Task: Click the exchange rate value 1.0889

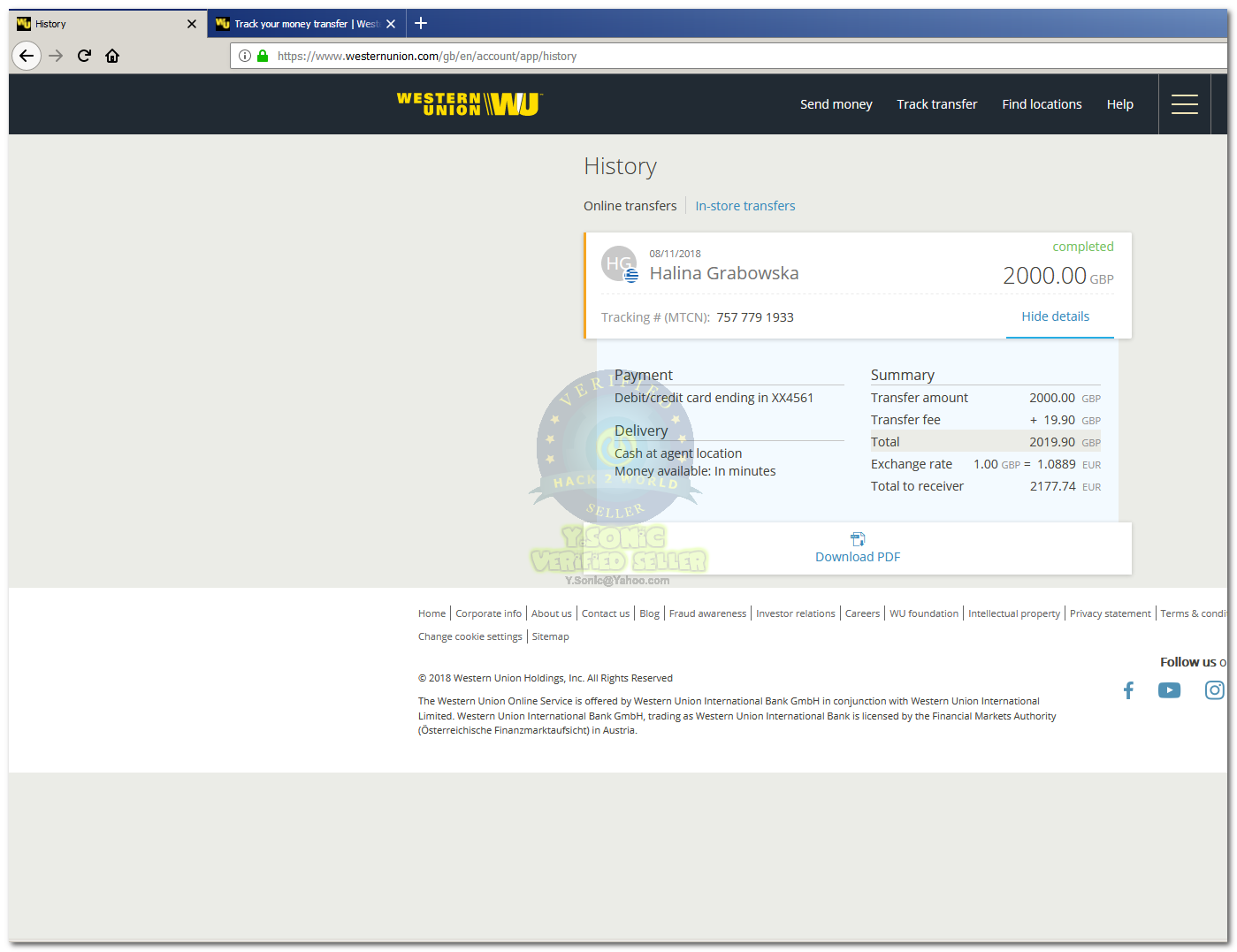Action: [1056, 464]
